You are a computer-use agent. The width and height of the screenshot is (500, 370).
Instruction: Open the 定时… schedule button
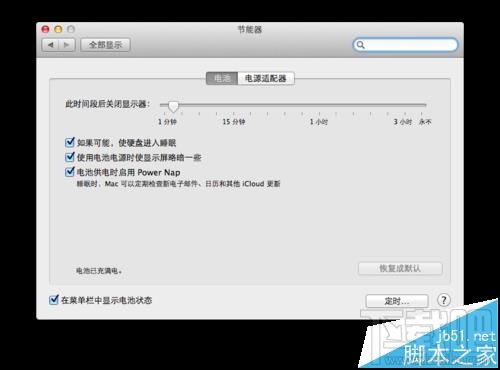tap(397, 301)
